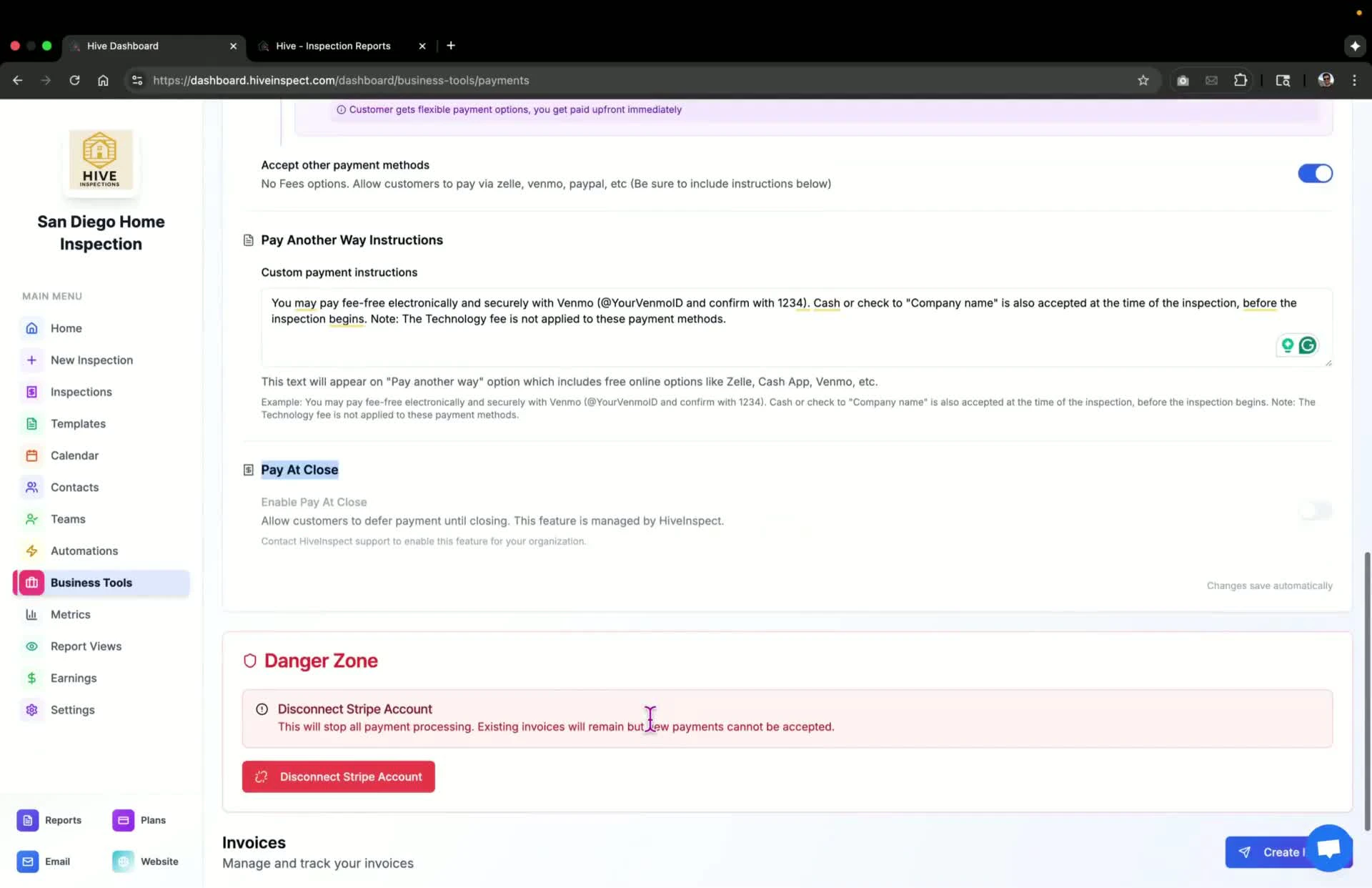Click the address bar URL
Viewport: 1372px width, 888px height.
point(341,80)
